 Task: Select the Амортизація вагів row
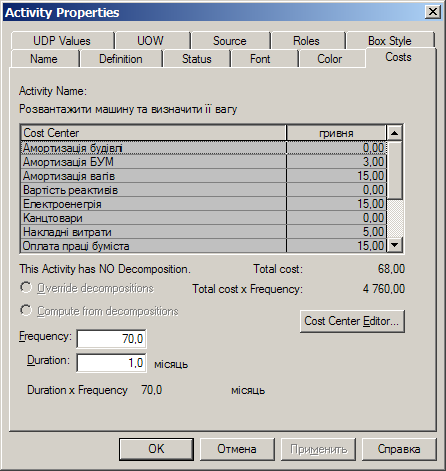pyautogui.click(x=204, y=176)
